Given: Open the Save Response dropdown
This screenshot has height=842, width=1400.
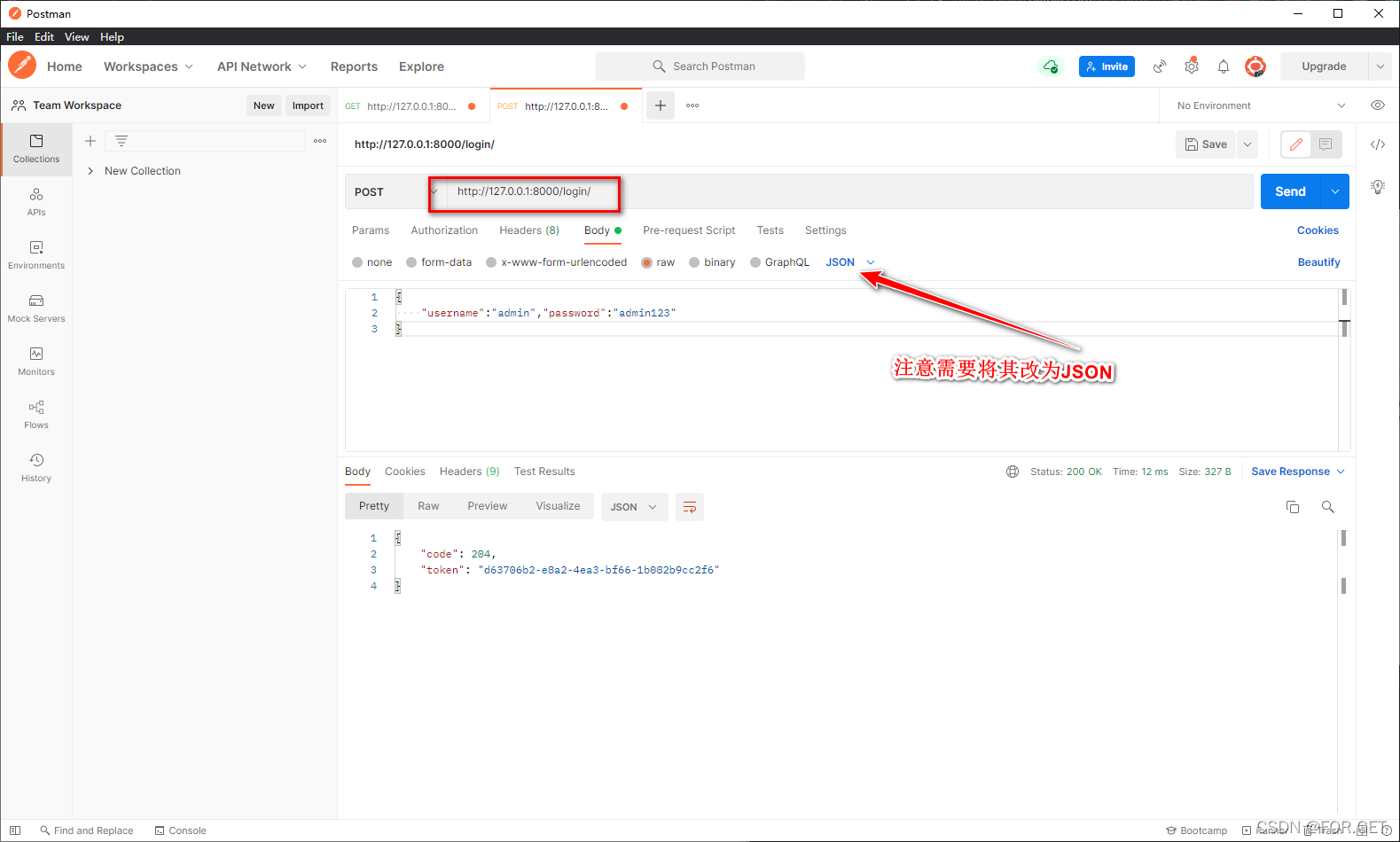Looking at the screenshot, I should point(1298,472).
